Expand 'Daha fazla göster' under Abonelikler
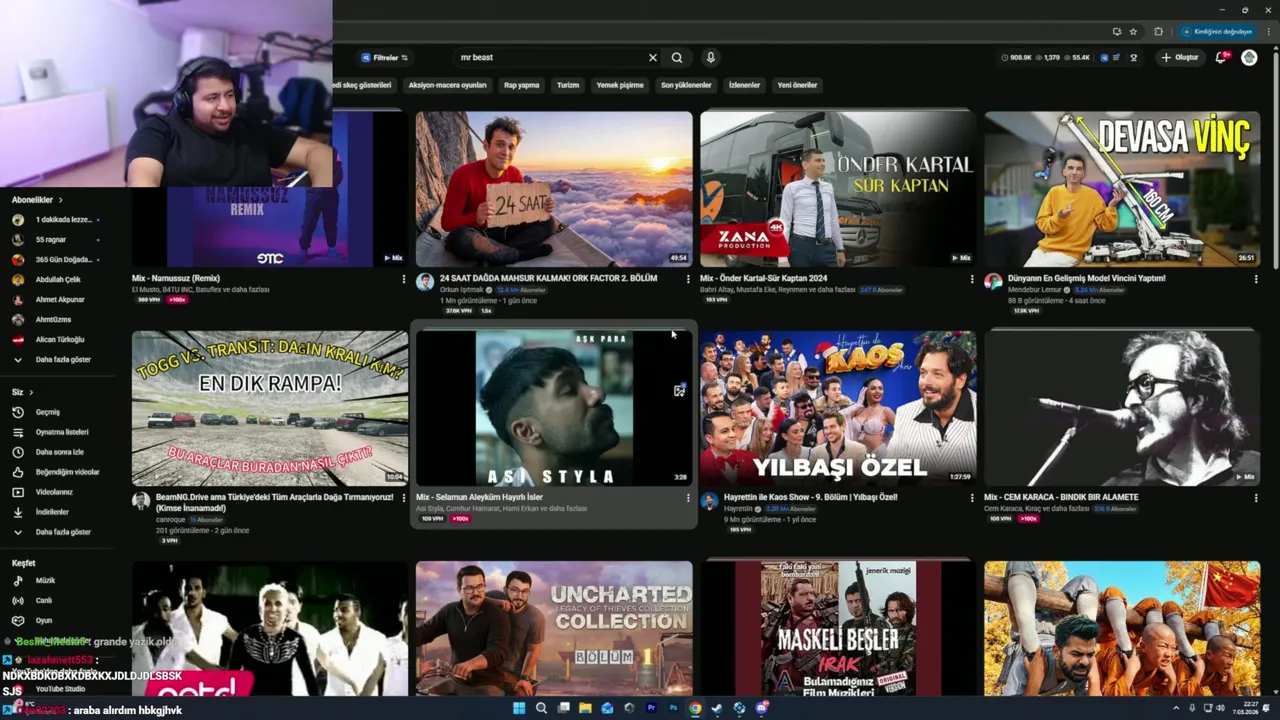The width and height of the screenshot is (1280, 720). click(62, 360)
